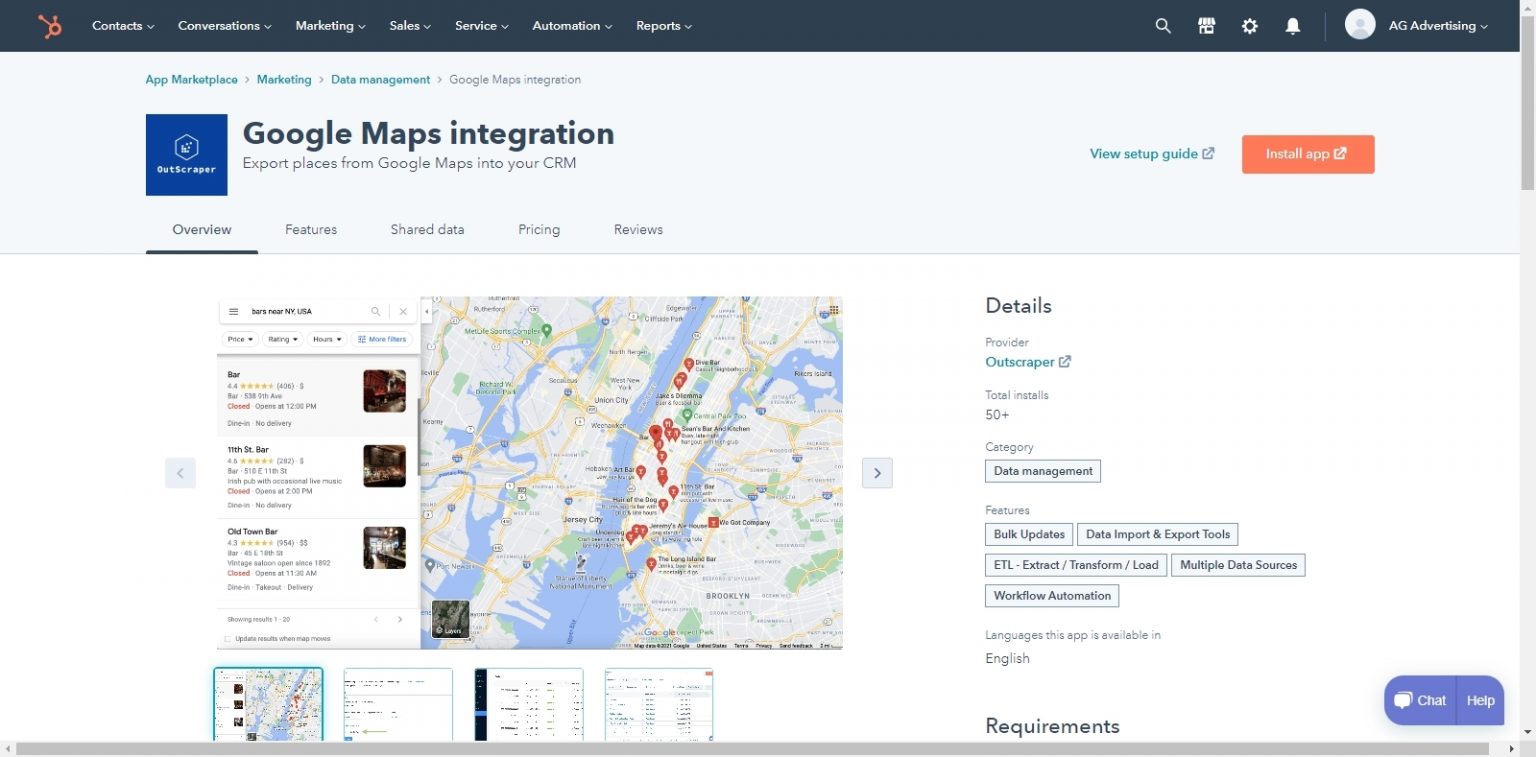Visit the Outscraper provider link
The width and height of the screenshot is (1536, 757).
coord(1021,362)
